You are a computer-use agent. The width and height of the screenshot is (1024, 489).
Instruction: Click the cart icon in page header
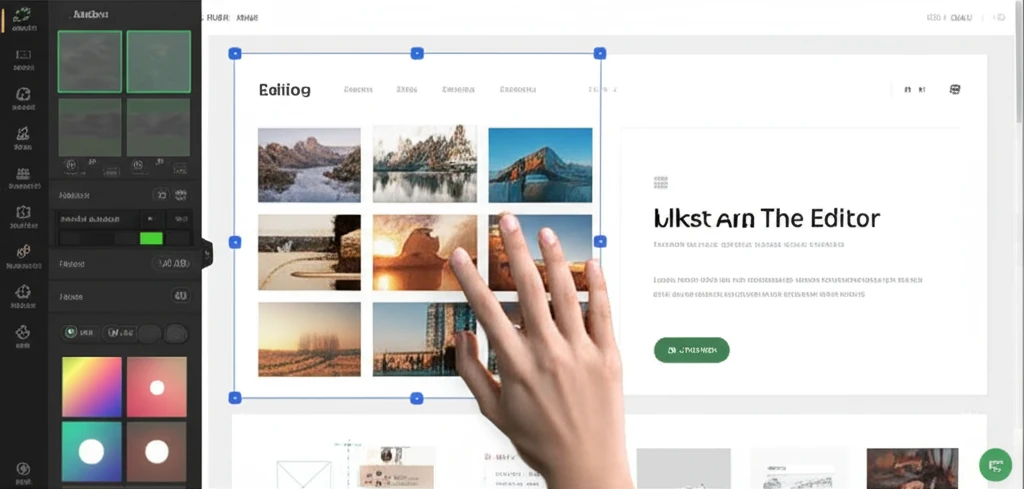click(954, 90)
